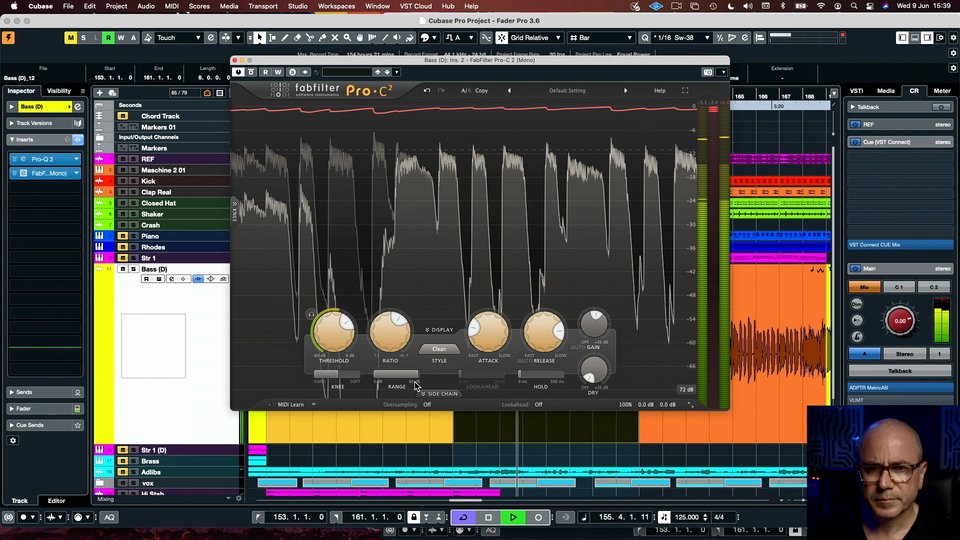Select the Play speaker tool
Image resolution: width=960 pixels, height=540 pixels.
(397, 38)
